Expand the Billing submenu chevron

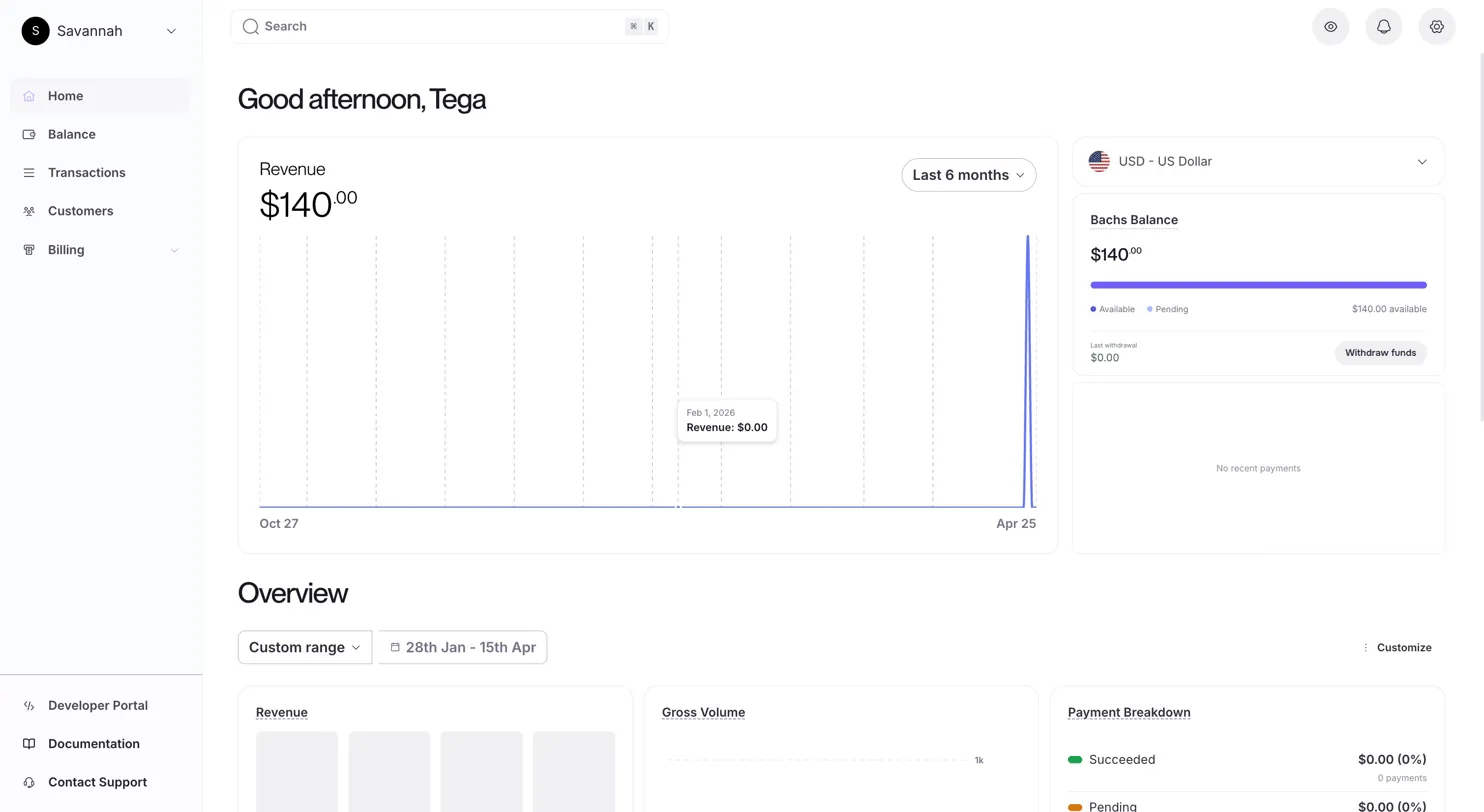point(174,250)
